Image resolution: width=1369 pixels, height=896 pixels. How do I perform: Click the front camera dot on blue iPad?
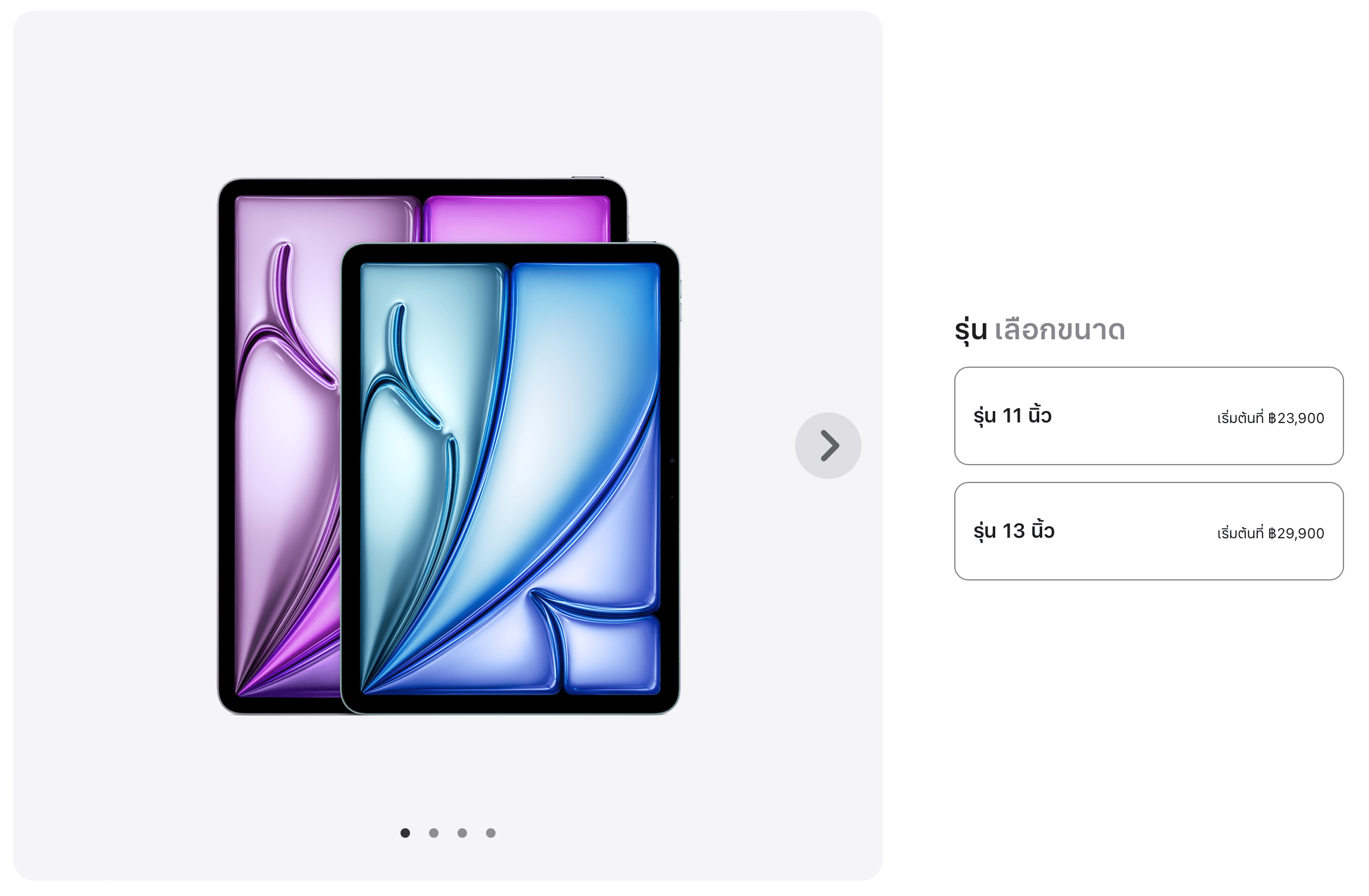tap(672, 460)
